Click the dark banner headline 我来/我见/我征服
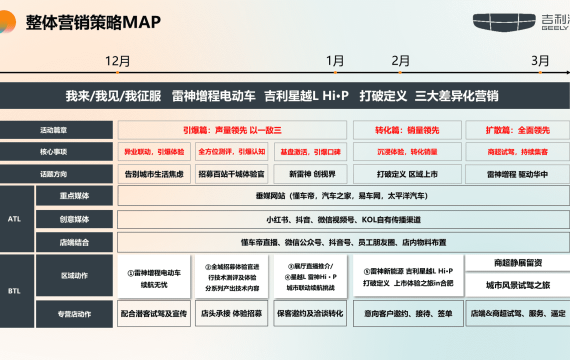This screenshot has width=570, height=360. (113, 96)
